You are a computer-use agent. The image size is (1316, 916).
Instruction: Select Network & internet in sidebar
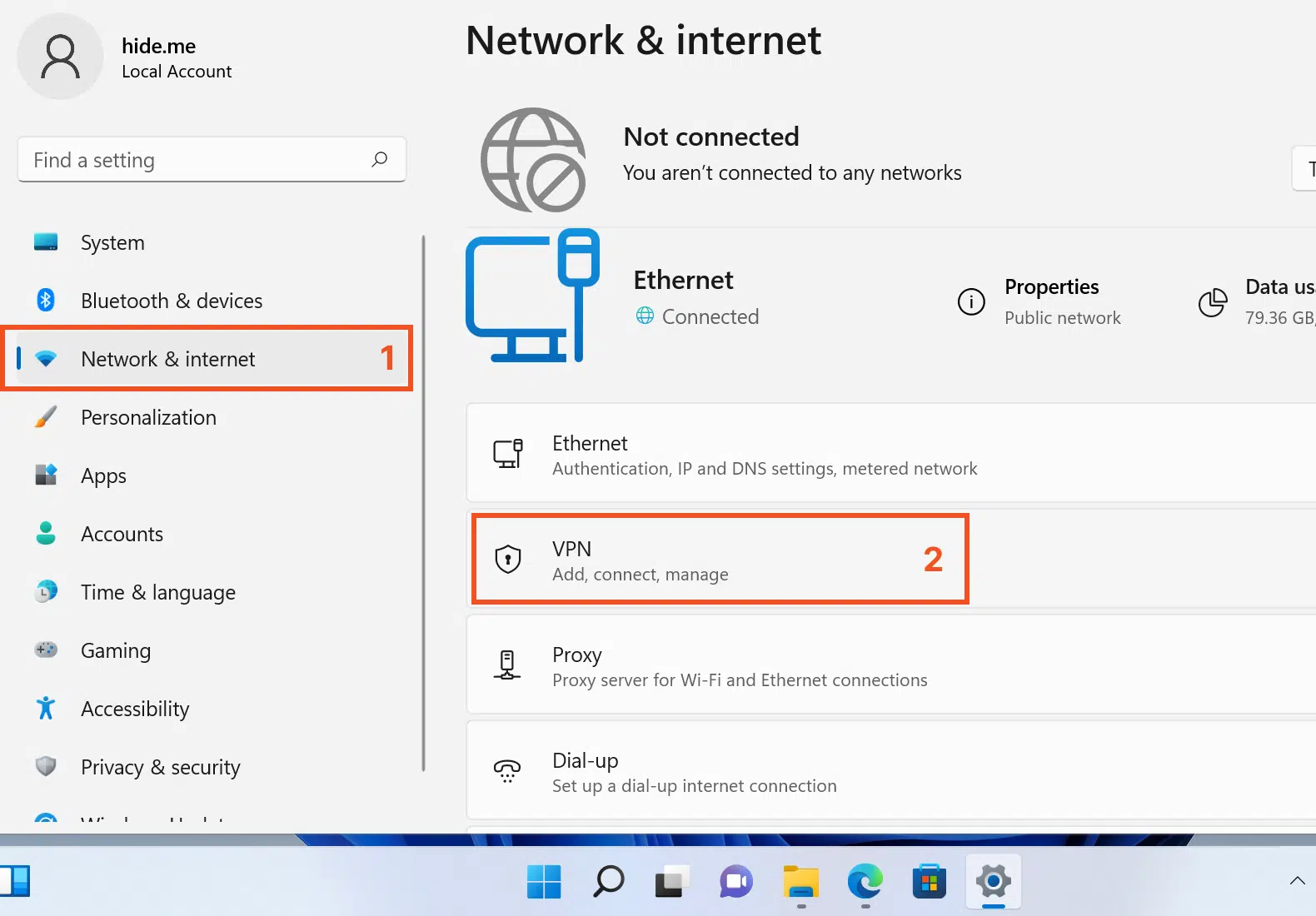(x=212, y=359)
